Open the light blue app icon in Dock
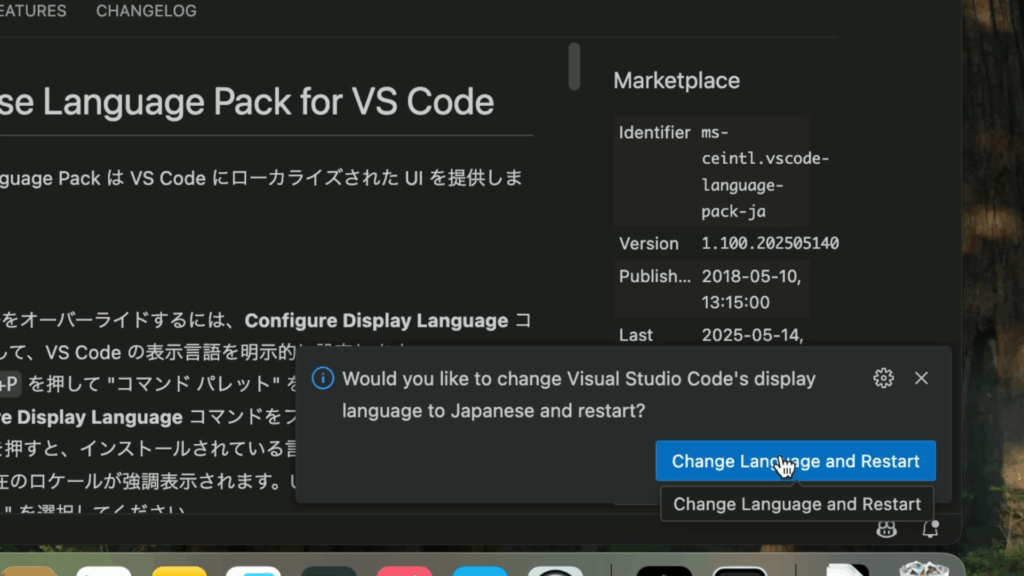 pos(479,570)
